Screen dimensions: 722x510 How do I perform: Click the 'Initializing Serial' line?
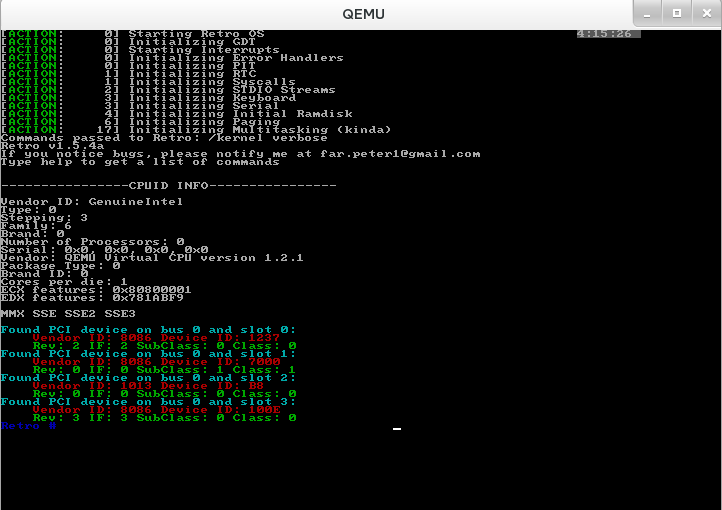(x=140, y=106)
